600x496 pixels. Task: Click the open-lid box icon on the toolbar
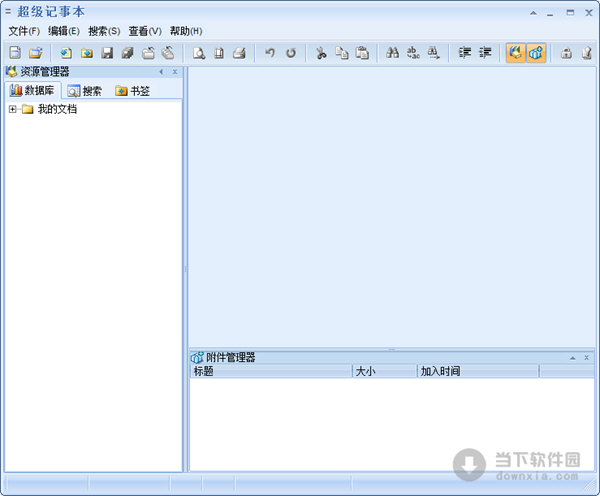pos(148,52)
